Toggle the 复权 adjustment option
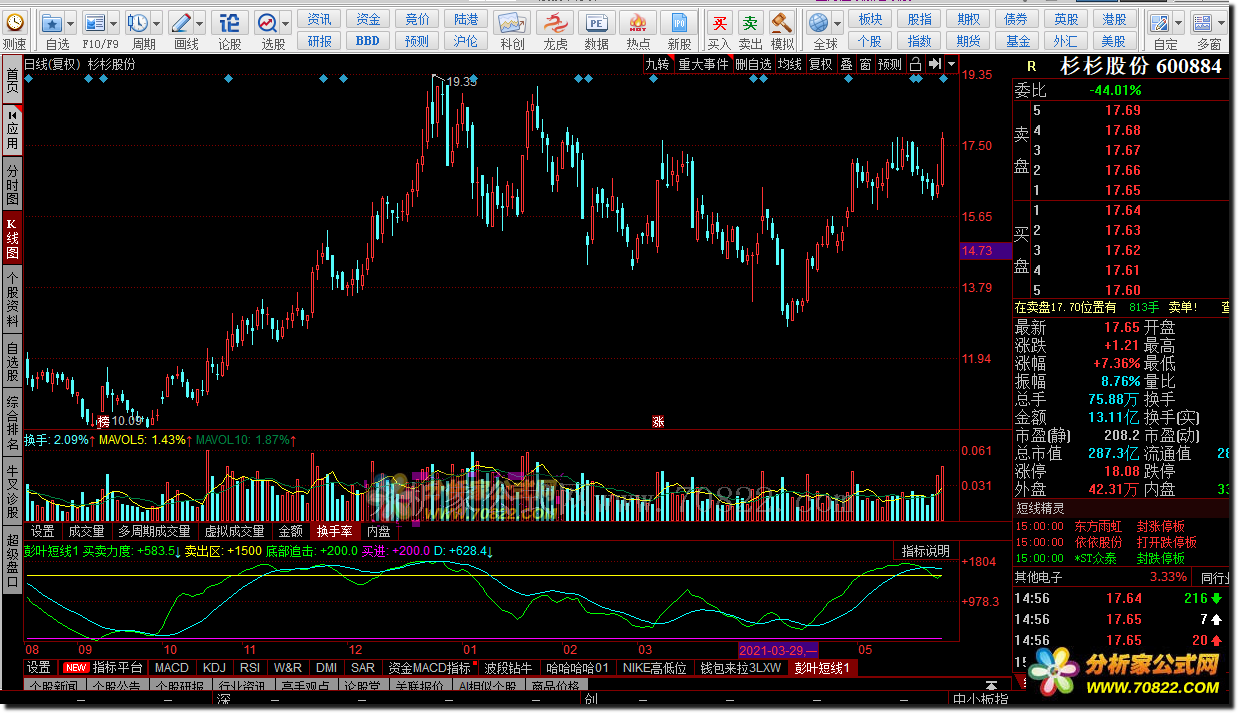Viewport: 1239px width, 713px height. click(820, 64)
